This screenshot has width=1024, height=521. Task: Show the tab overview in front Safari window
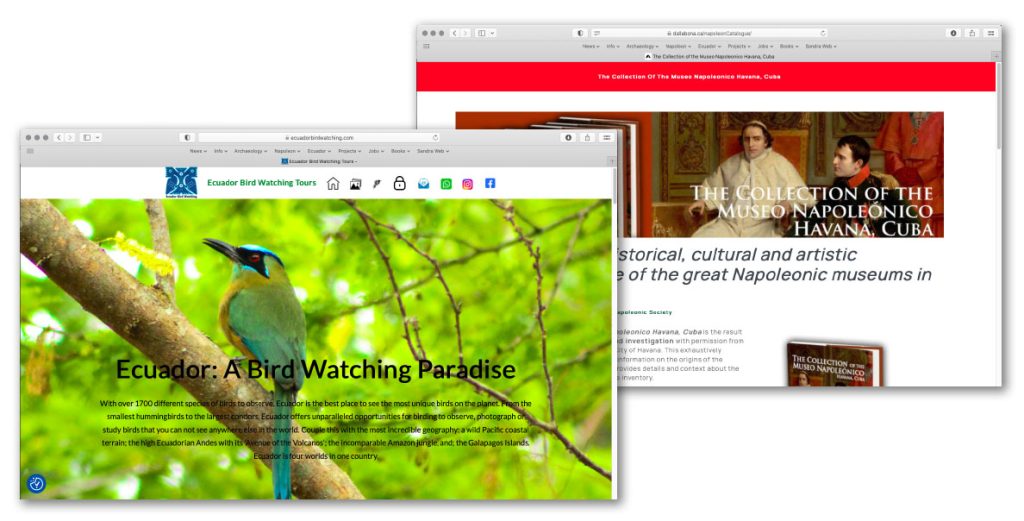(607, 138)
